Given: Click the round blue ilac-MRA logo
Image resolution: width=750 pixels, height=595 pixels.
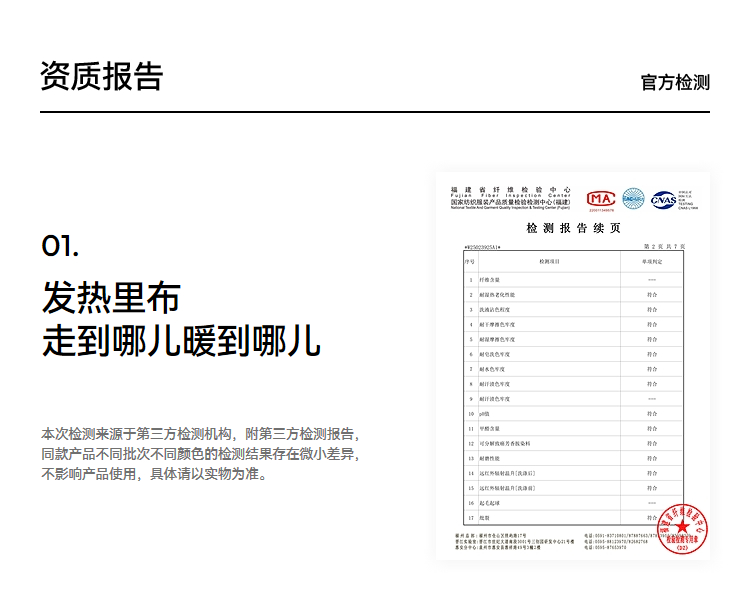Looking at the screenshot, I should [x=633, y=199].
